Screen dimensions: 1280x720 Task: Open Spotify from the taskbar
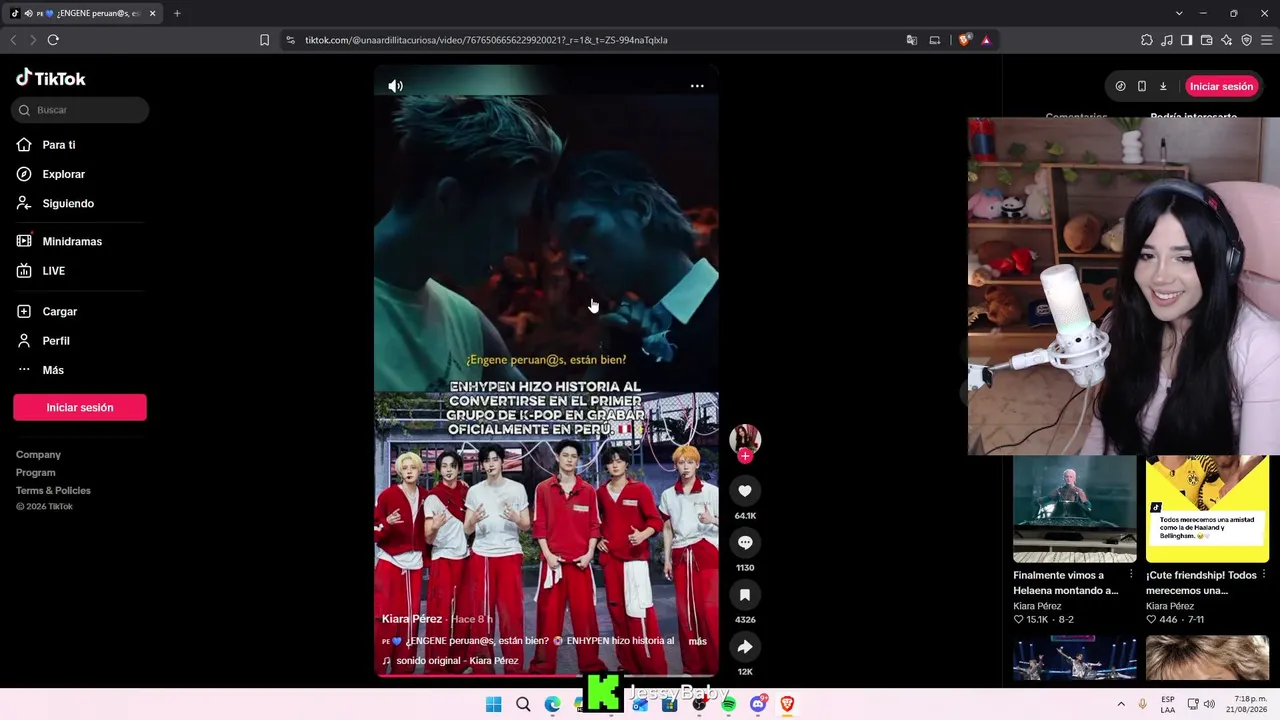click(x=729, y=704)
